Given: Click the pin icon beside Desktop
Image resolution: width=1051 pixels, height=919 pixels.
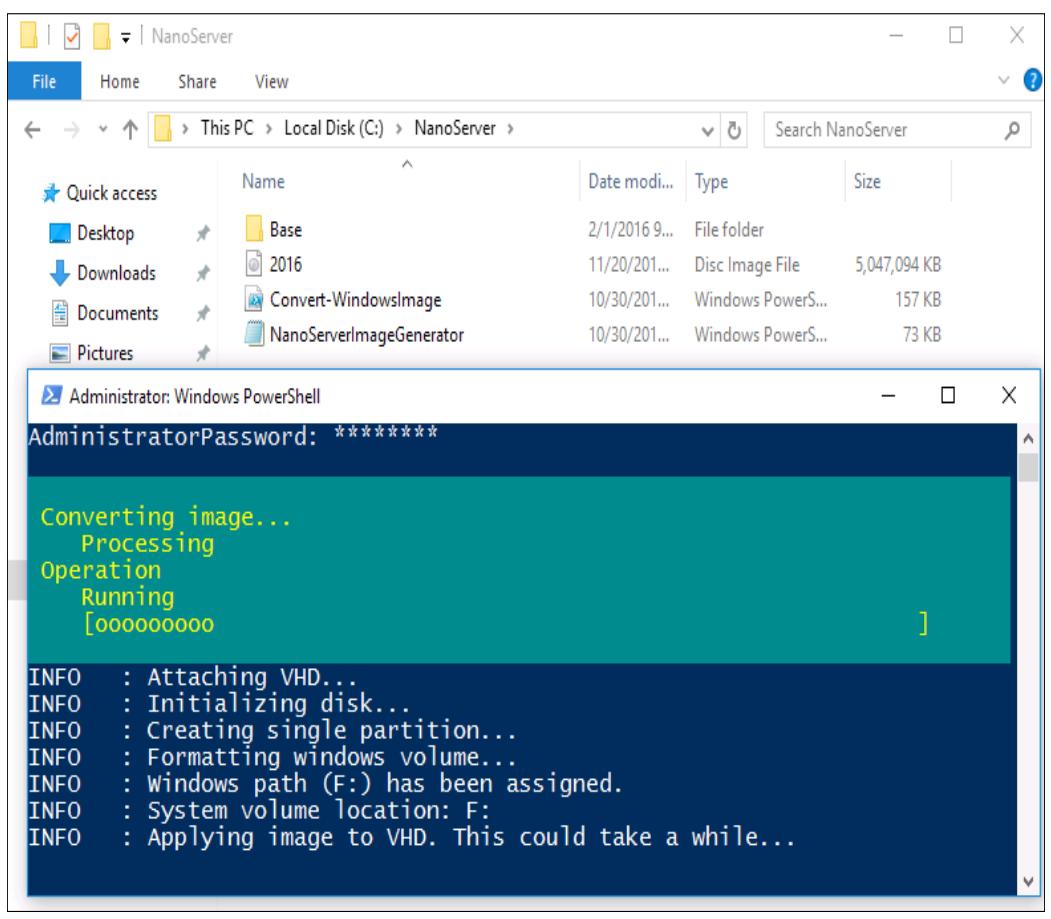Looking at the screenshot, I should [203, 233].
